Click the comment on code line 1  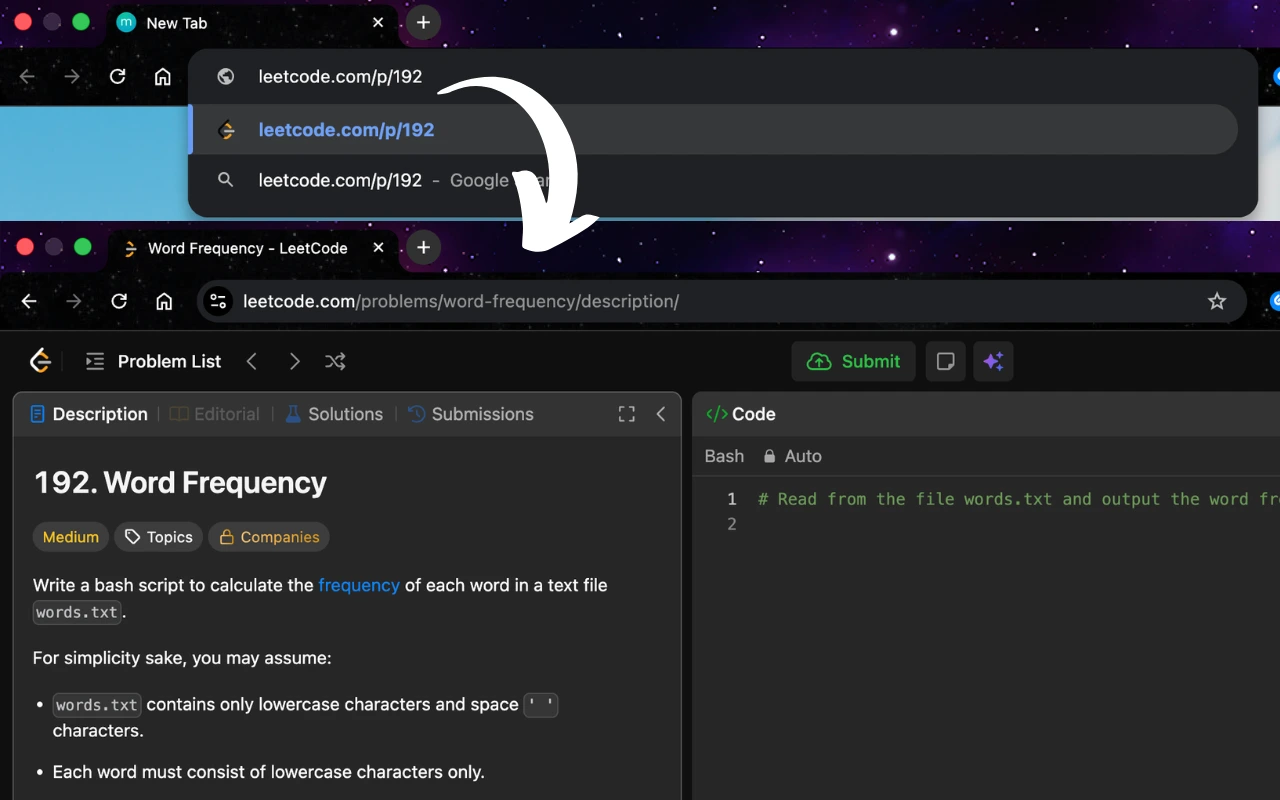[x=1018, y=499]
